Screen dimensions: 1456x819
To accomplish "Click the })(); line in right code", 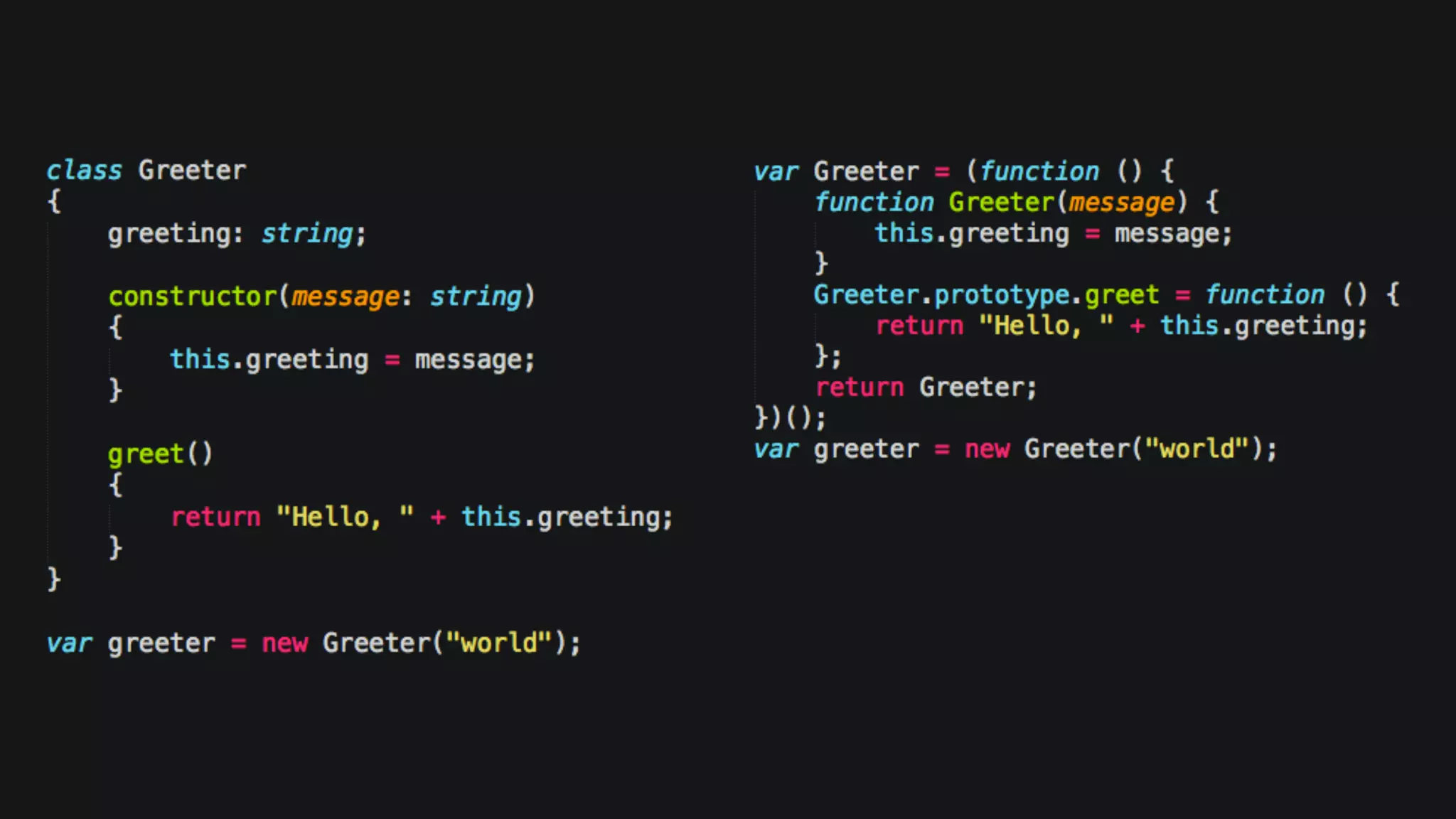I will coord(789,418).
